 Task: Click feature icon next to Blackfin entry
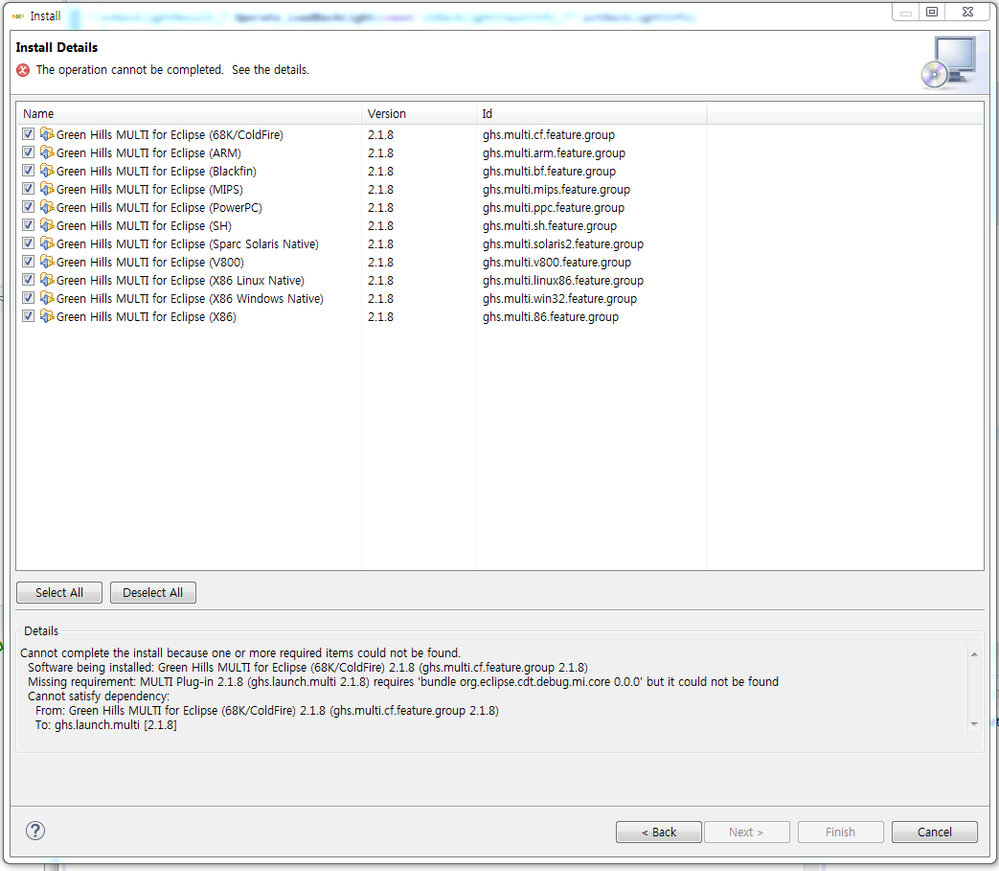pyautogui.click(x=47, y=170)
